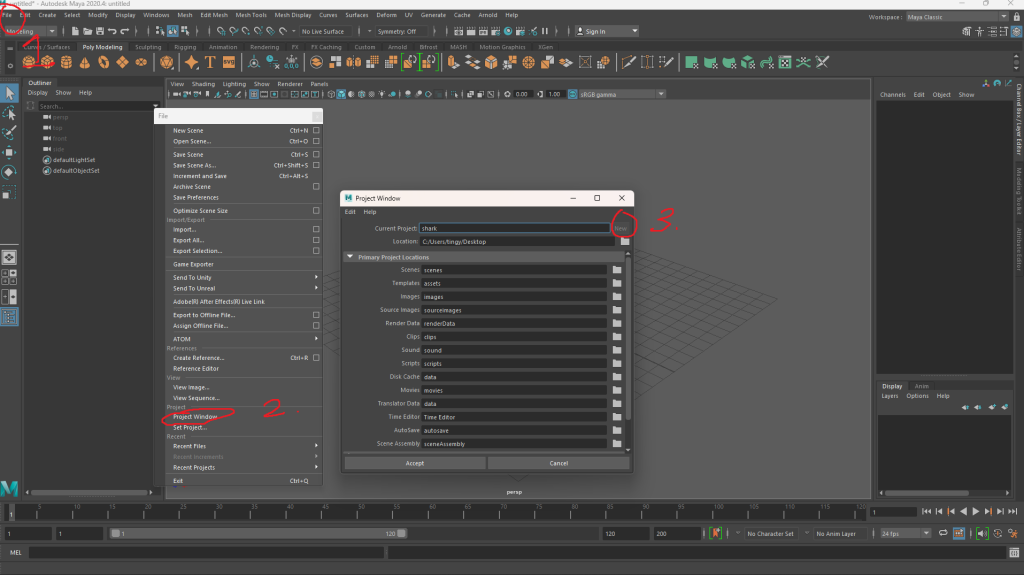This screenshot has width=1024, height=575.
Task: Click the Current Project name field
Action: click(515, 228)
